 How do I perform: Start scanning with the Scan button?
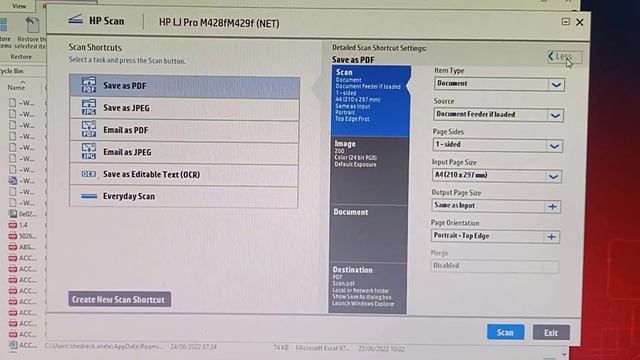click(x=505, y=332)
